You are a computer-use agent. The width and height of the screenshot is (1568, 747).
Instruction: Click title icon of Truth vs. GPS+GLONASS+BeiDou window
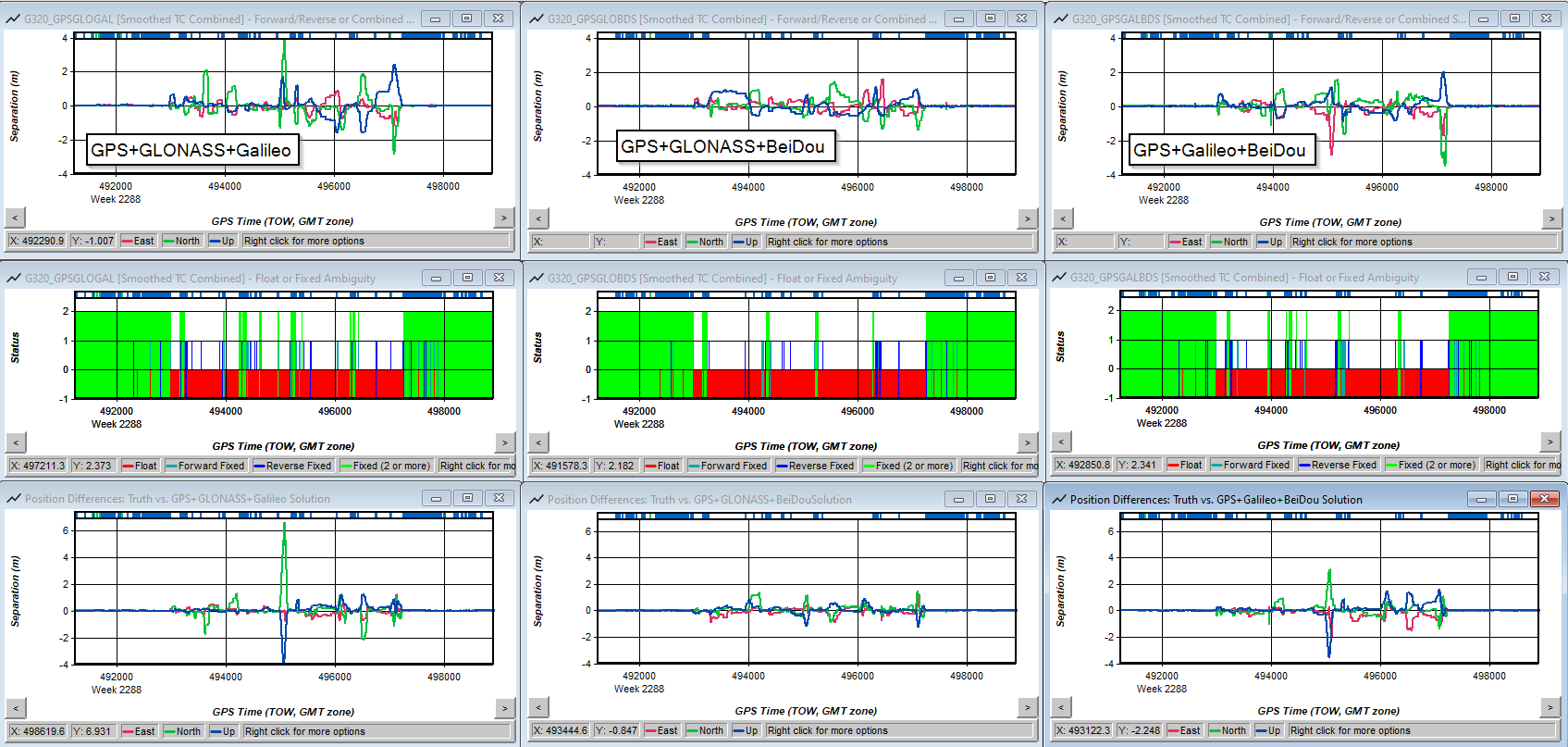pos(537,499)
